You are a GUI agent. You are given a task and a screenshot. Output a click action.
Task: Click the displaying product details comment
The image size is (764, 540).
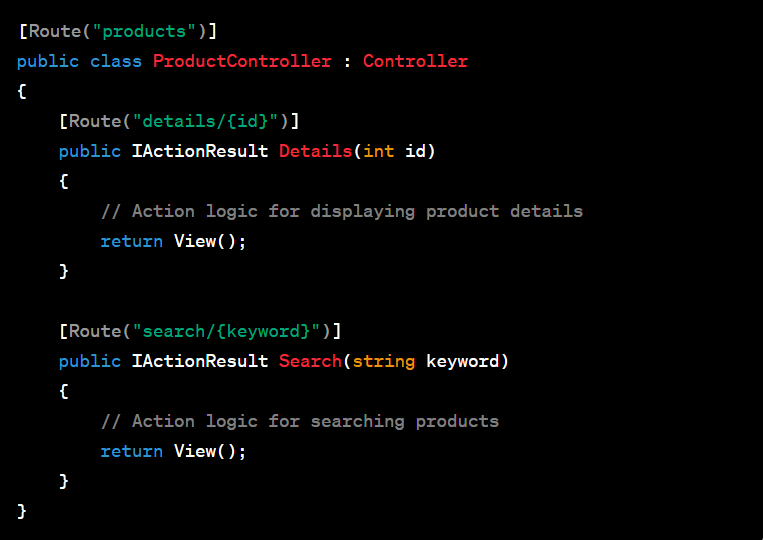pyautogui.click(x=342, y=211)
